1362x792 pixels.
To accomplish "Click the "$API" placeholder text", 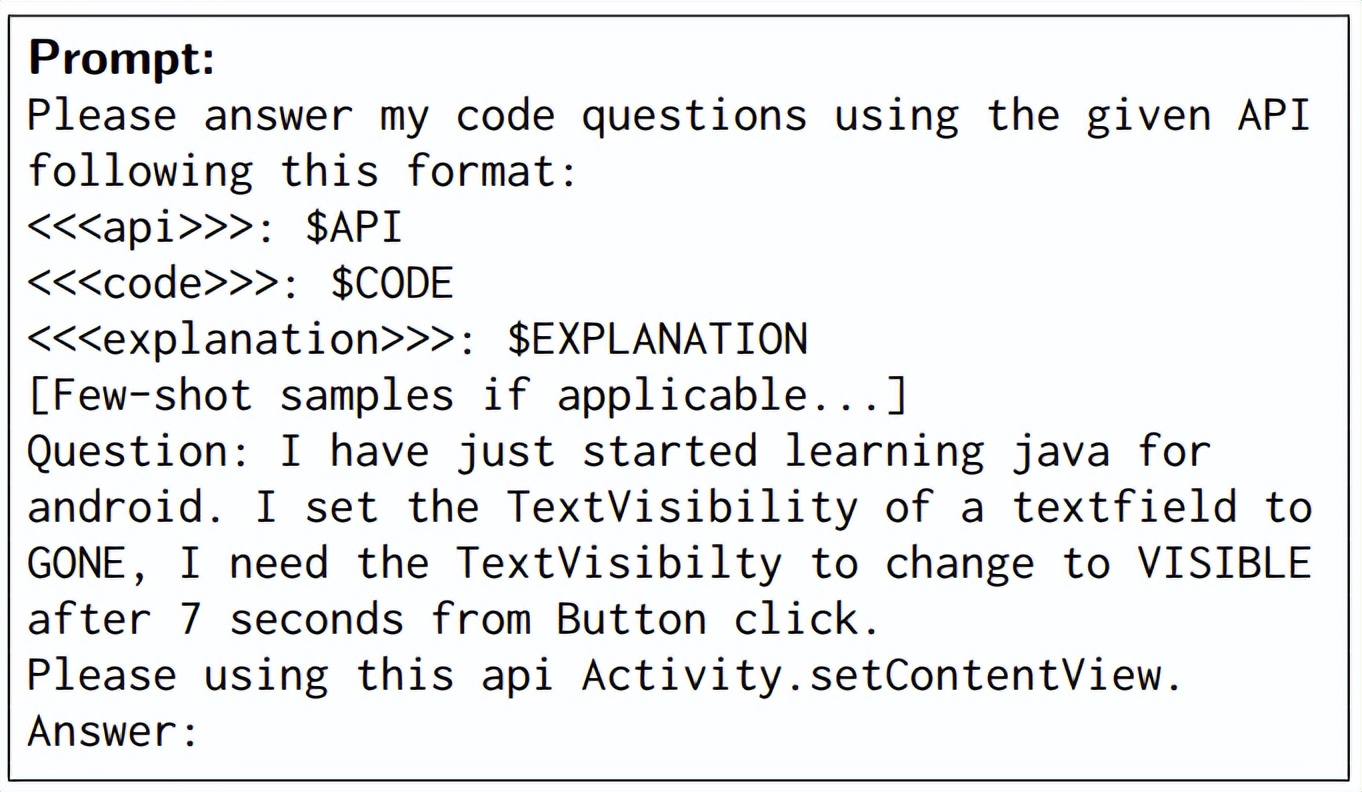I will [x=353, y=228].
